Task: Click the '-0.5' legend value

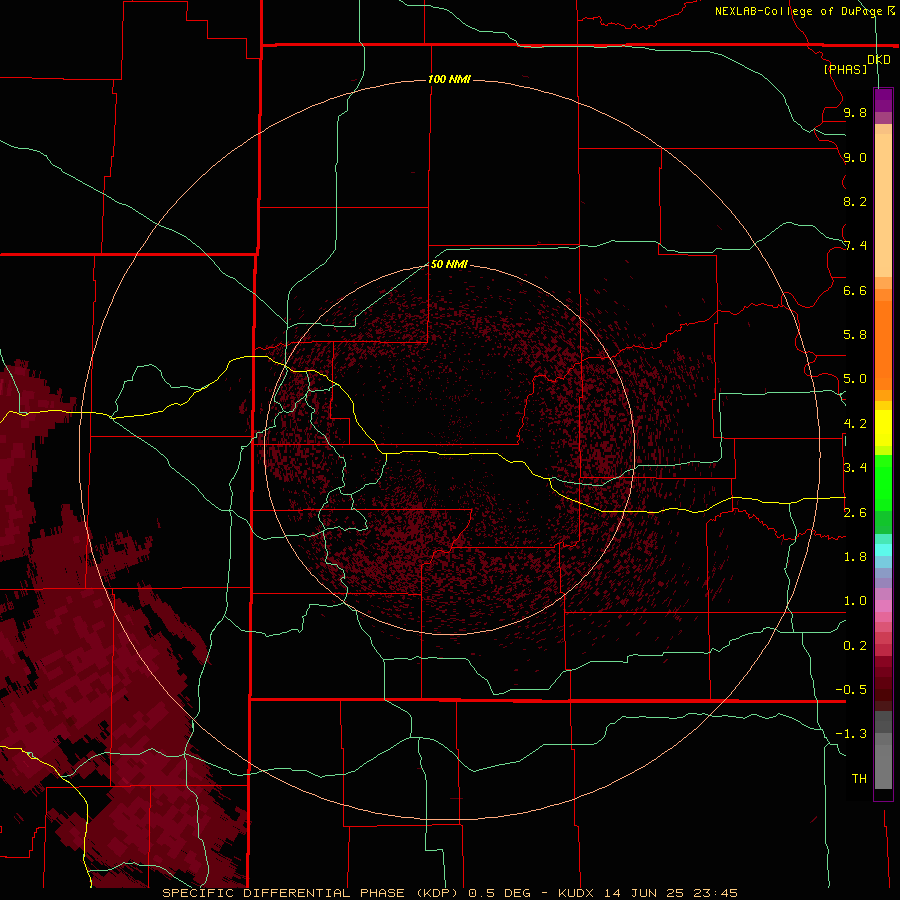Action: click(851, 689)
